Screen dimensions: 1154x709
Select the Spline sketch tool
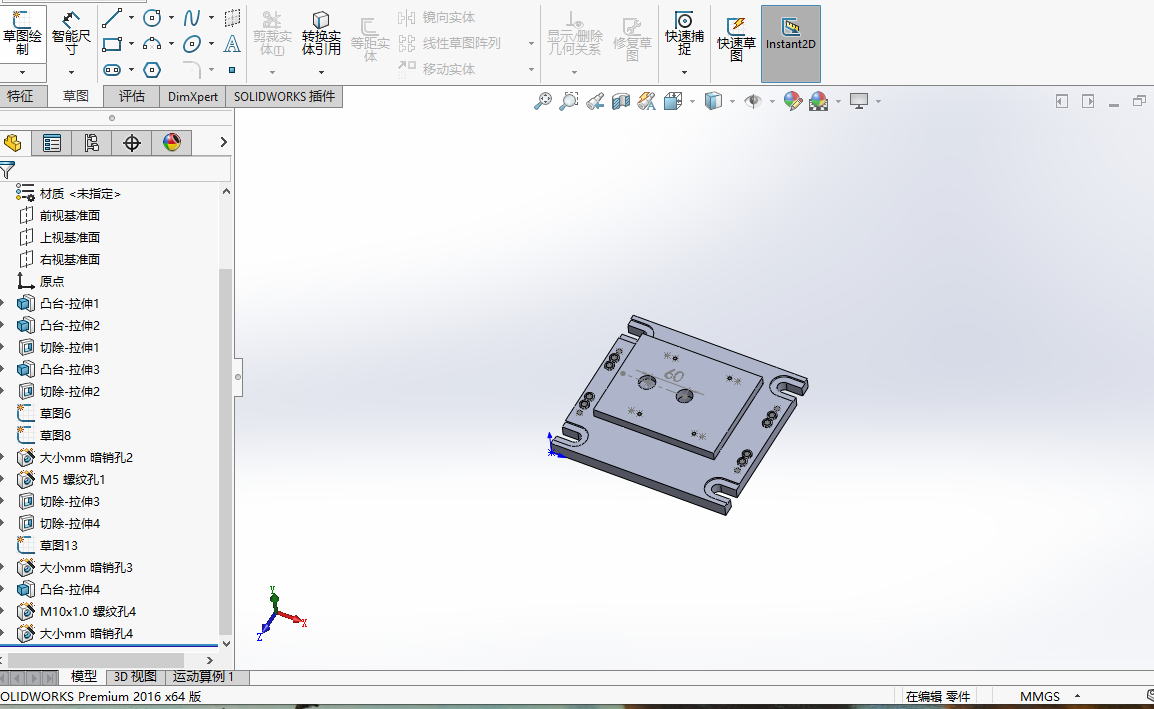191,18
